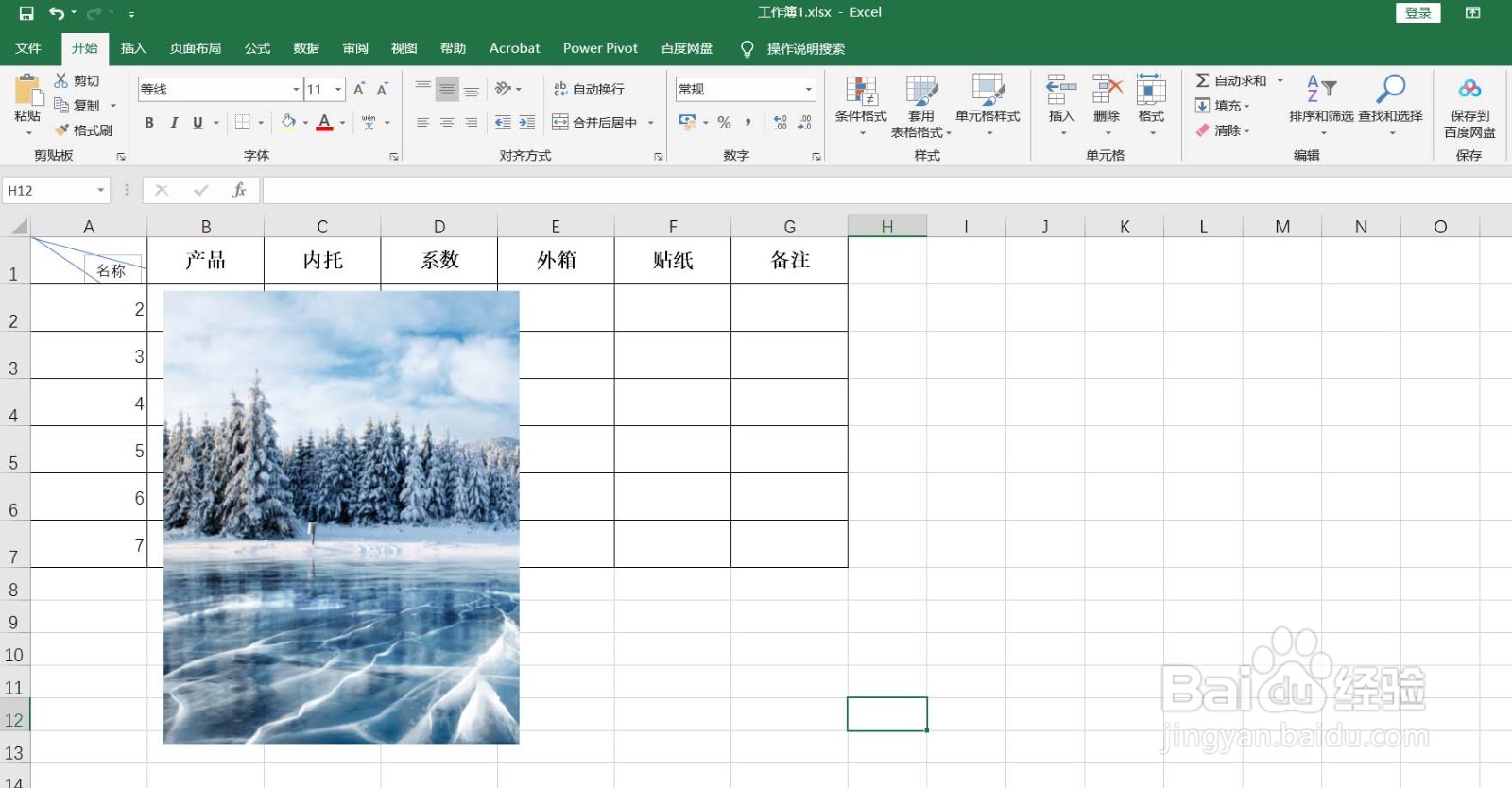
Task: Click the accounting currency format icon
Action: point(687,122)
